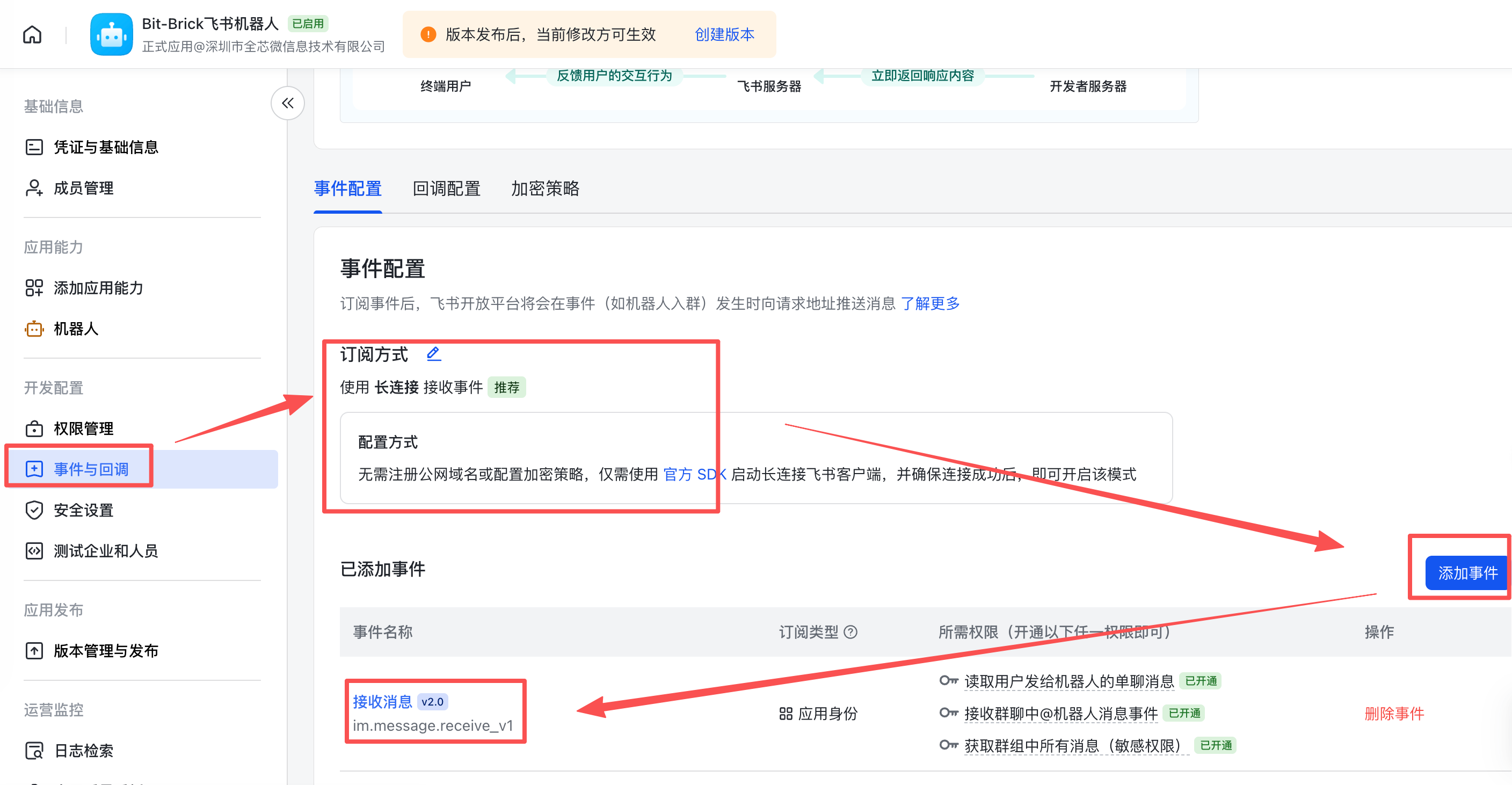Open the 了解更多 link

pyautogui.click(x=930, y=303)
